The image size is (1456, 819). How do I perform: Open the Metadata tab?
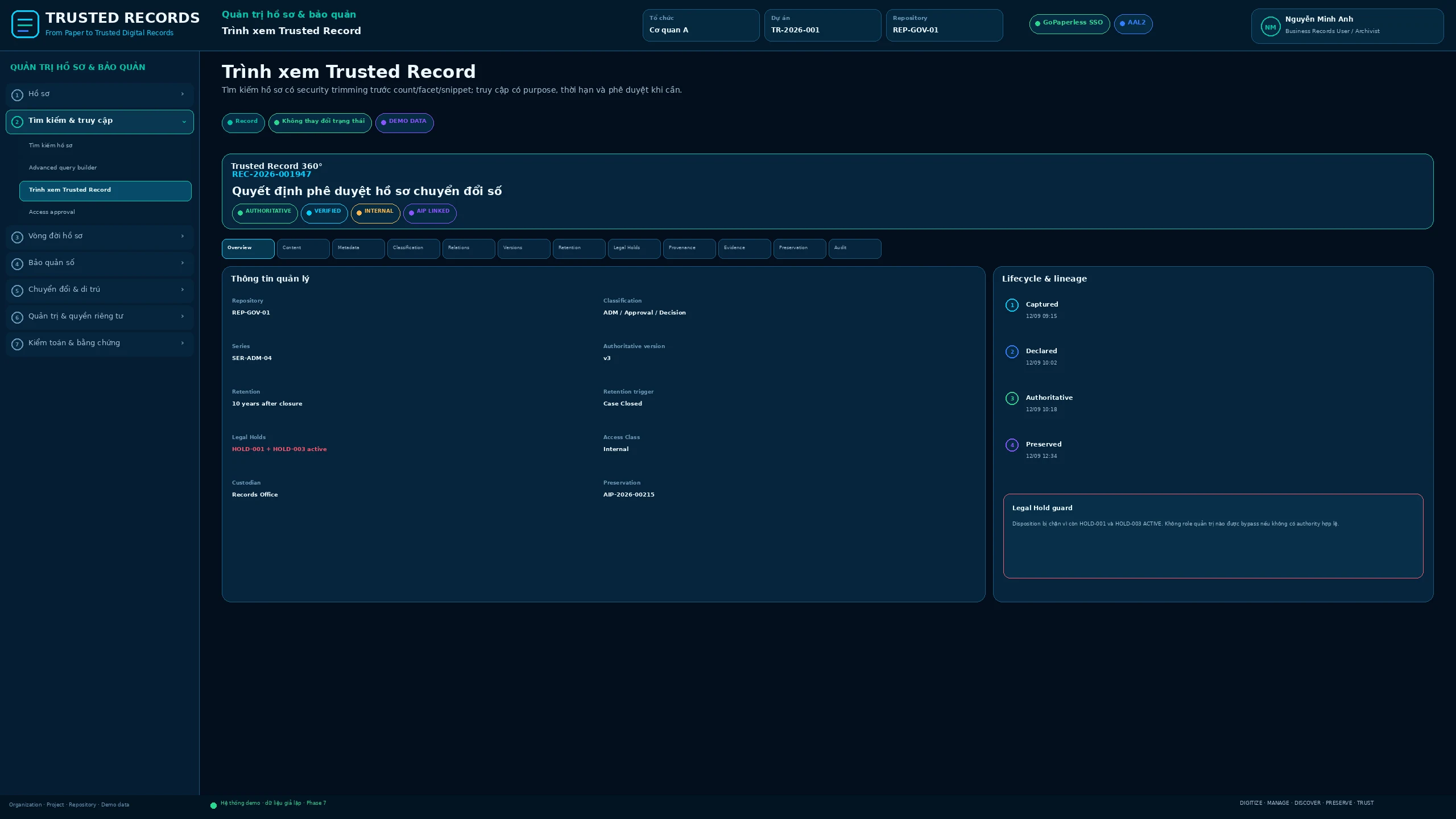tap(358, 249)
